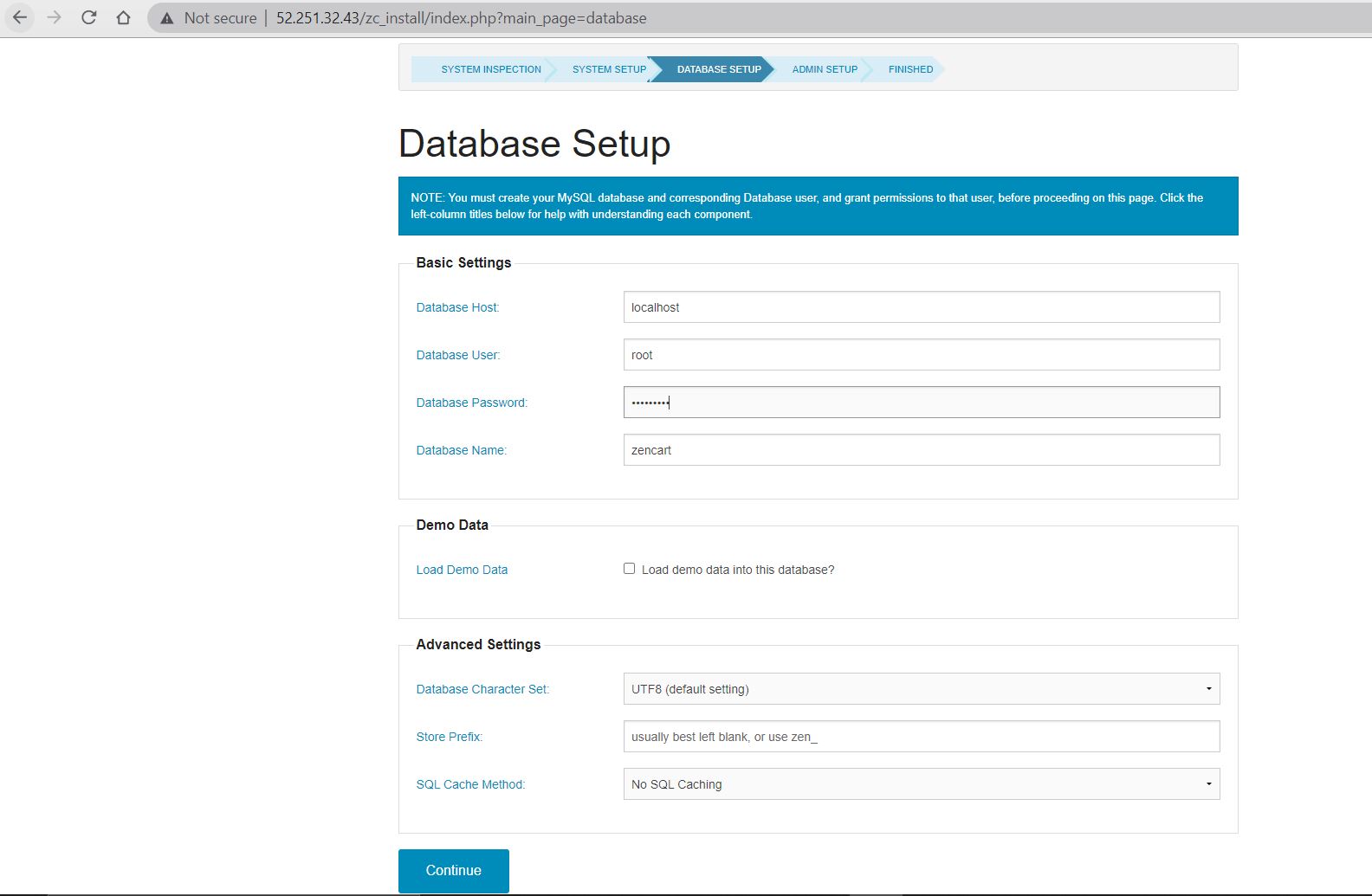1372x896 pixels.
Task: Open the Database Character Set dropdown
Action: tap(921, 689)
